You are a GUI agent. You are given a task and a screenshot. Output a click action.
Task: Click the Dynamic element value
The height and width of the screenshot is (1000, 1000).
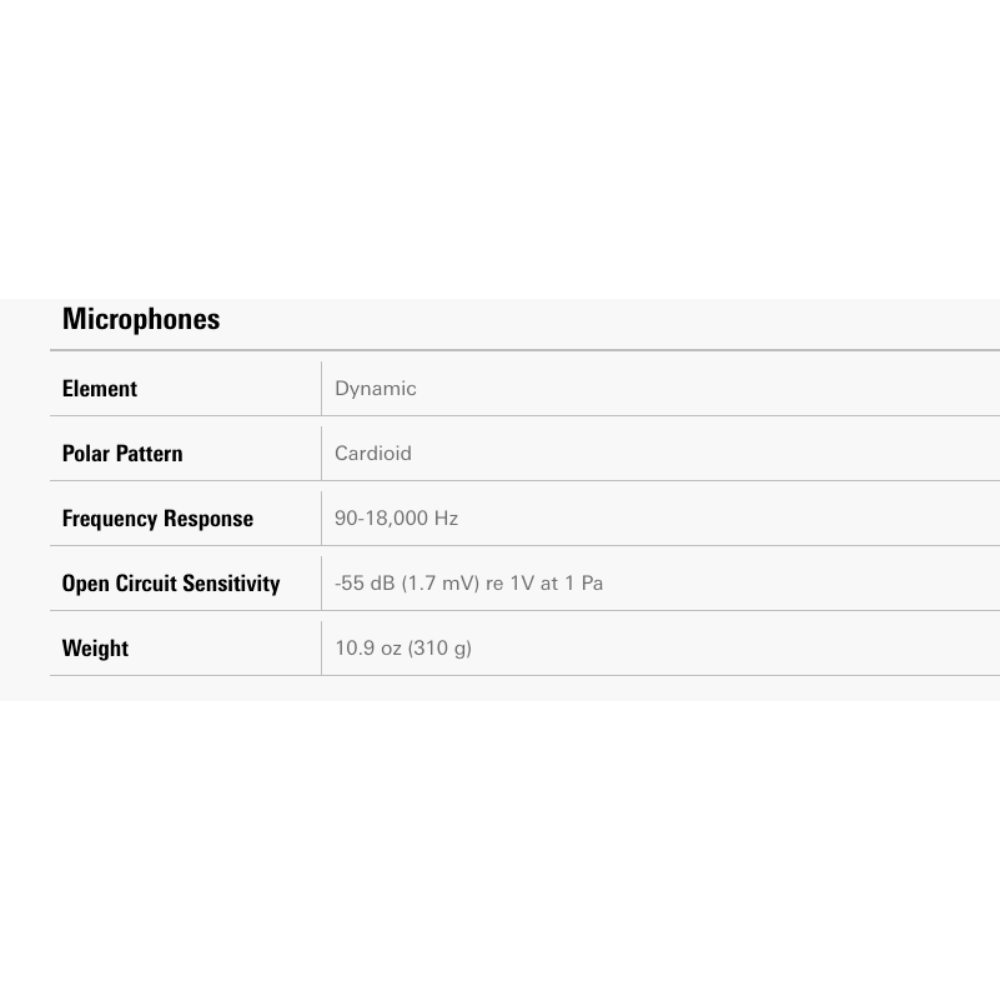point(376,389)
